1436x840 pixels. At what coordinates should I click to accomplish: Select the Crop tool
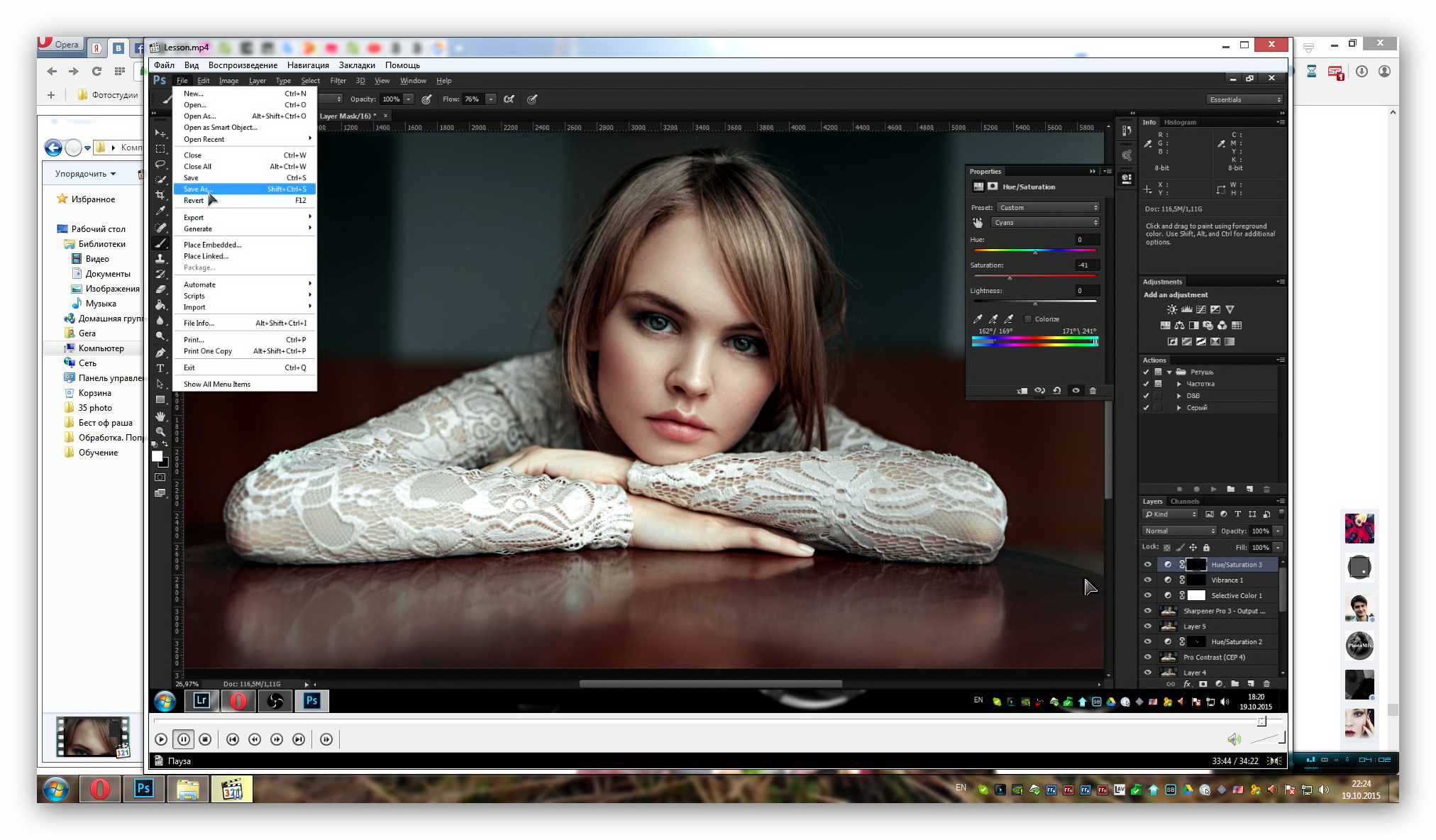pos(160,194)
